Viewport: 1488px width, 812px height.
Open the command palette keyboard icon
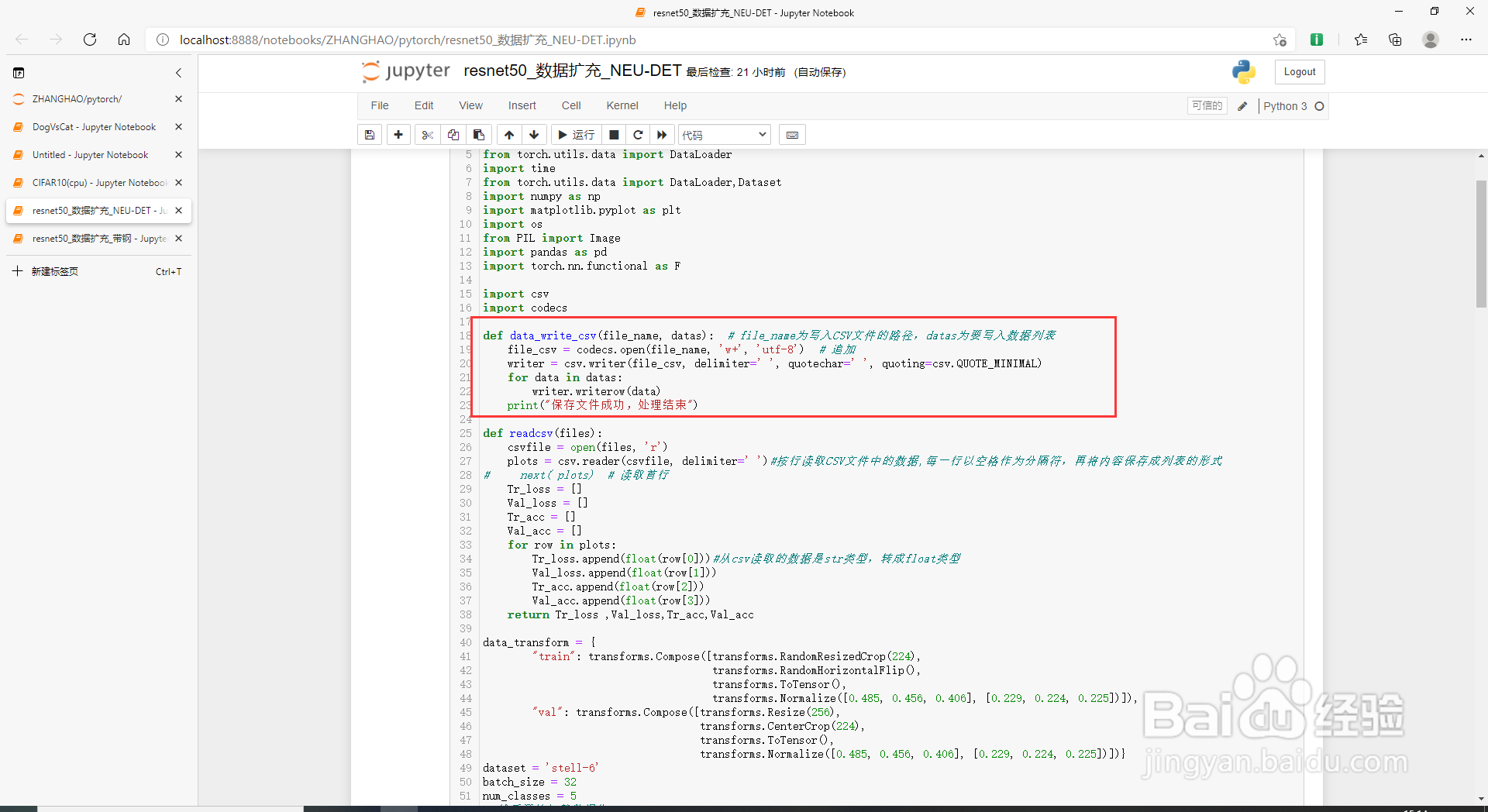click(x=792, y=135)
